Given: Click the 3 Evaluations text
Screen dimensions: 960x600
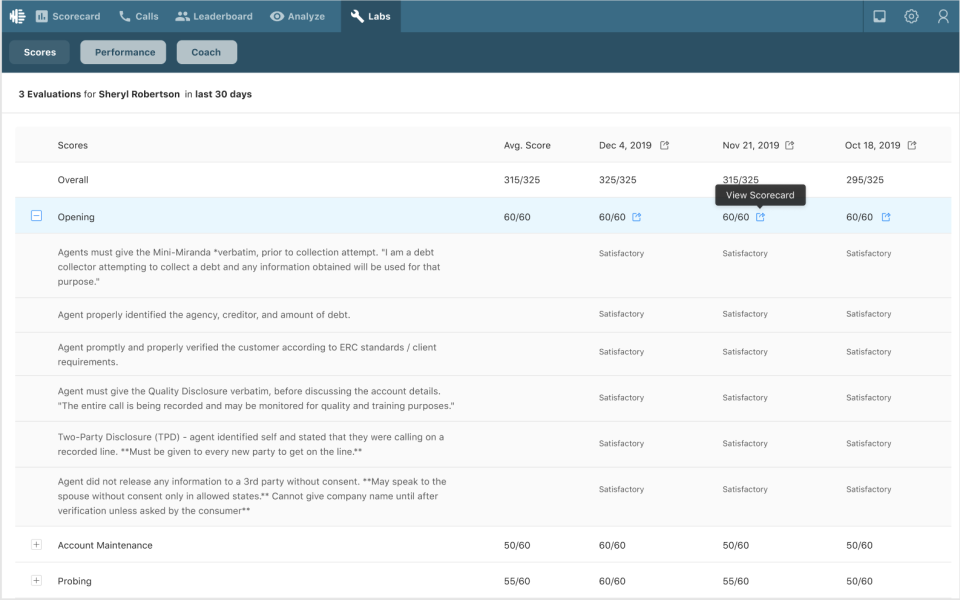Looking at the screenshot, I should [50, 94].
